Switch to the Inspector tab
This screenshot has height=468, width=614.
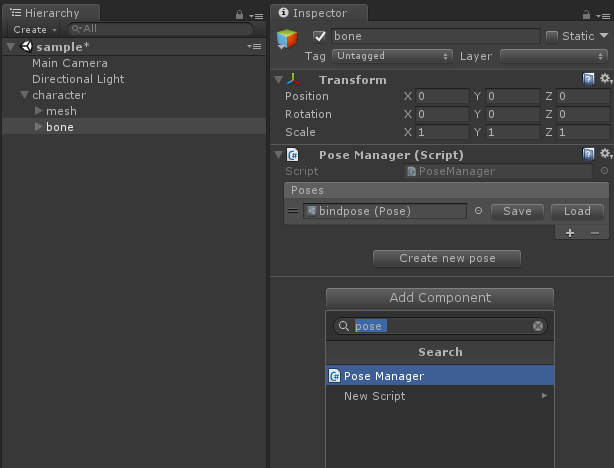click(319, 13)
